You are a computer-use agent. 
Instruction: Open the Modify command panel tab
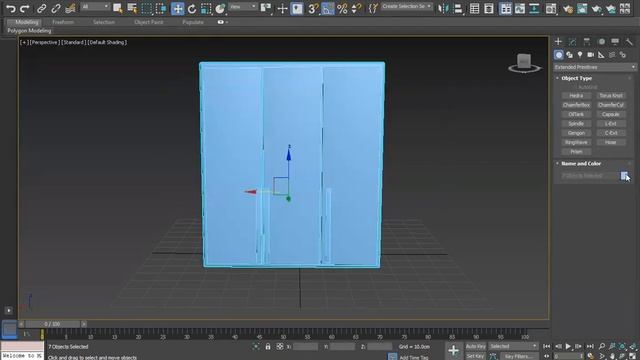[572, 42]
